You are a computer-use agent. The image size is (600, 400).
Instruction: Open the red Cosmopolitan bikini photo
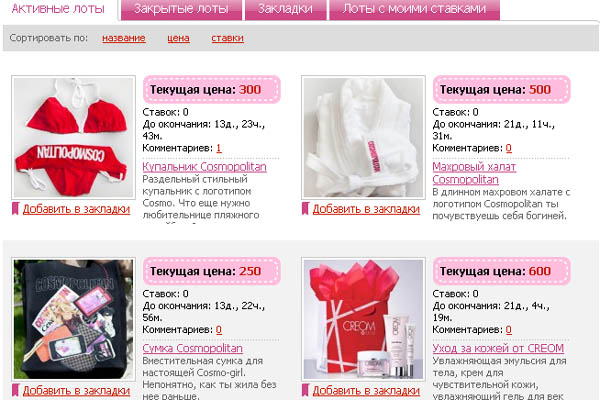coord(72,137)
